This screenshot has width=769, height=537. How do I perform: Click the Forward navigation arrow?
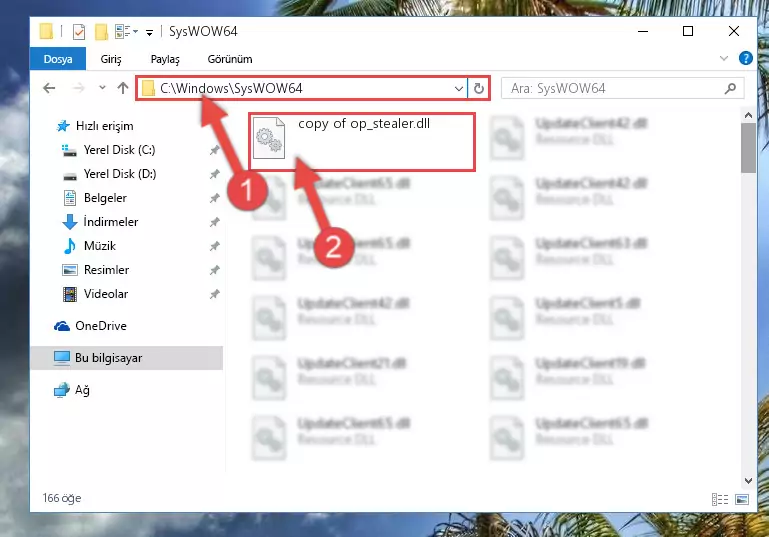(78, 88)
